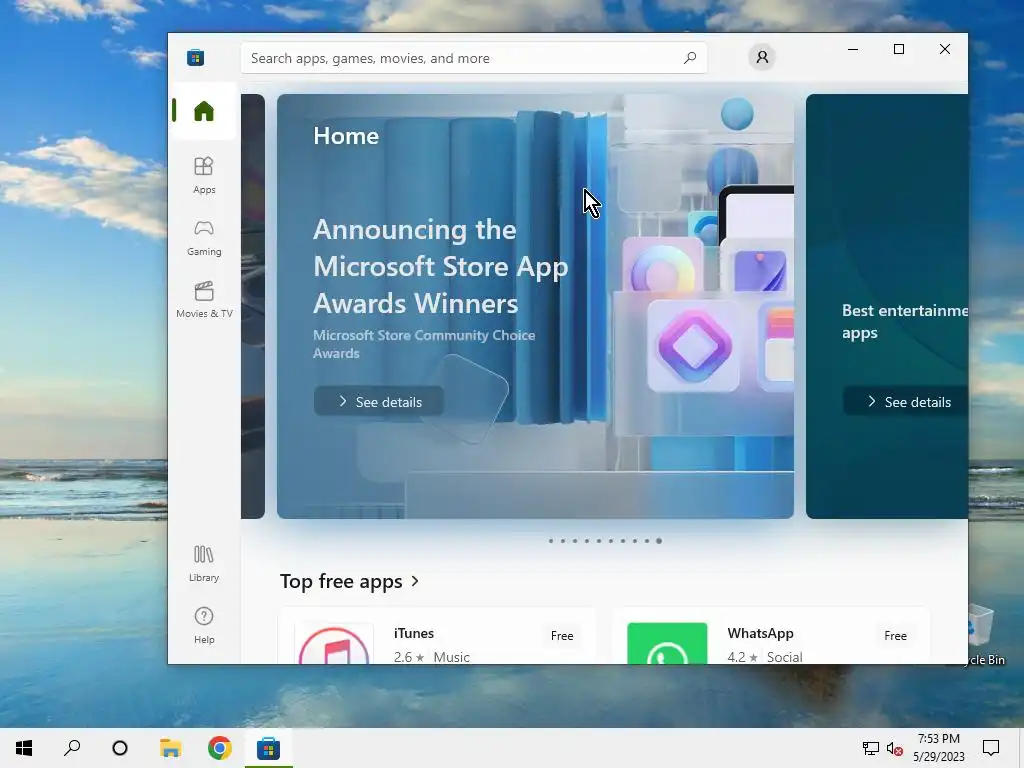Launch Google Chrome from taskbar
Image resolution: width=1024 pixels, height=768 pixels.
point(219,748)
